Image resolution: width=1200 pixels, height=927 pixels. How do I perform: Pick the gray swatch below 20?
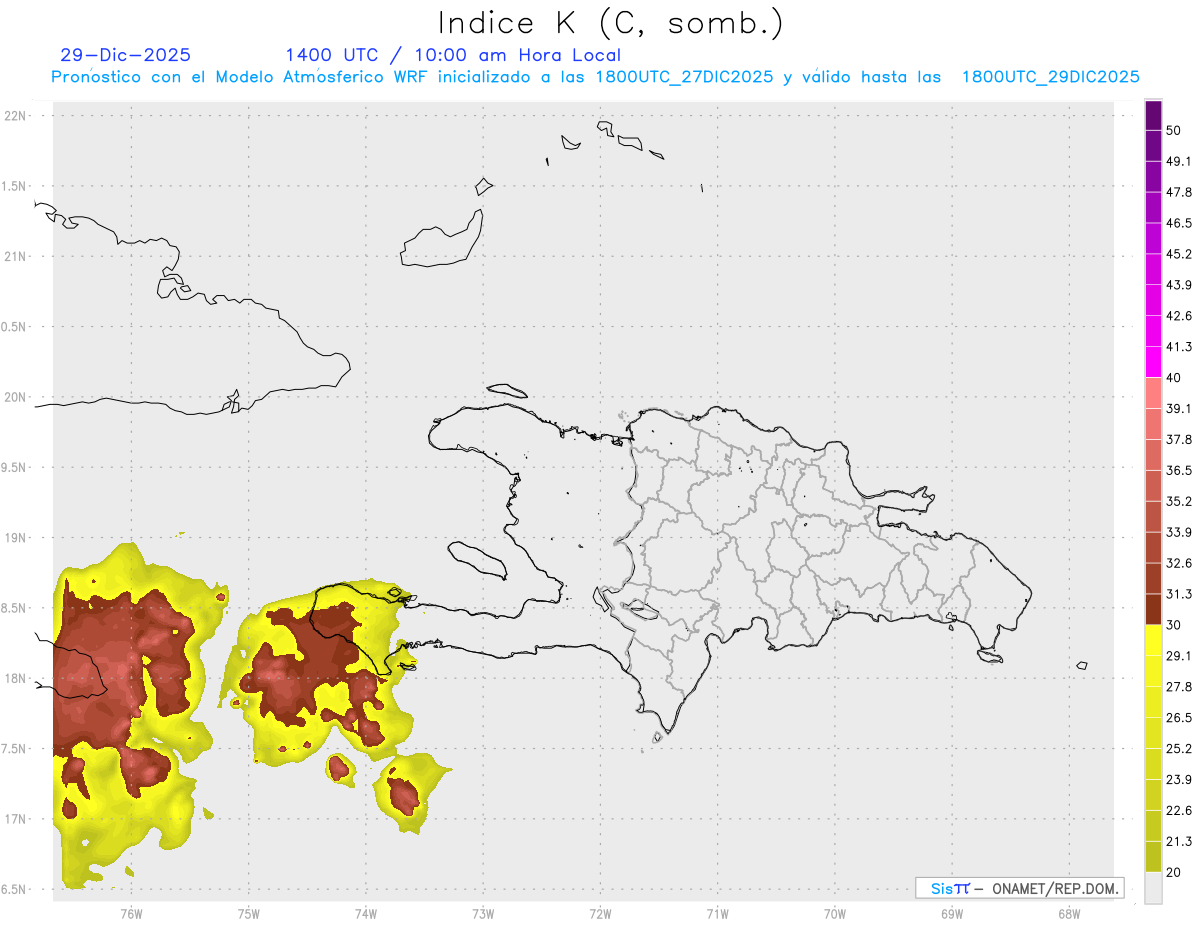click(x=1153, y=888)
